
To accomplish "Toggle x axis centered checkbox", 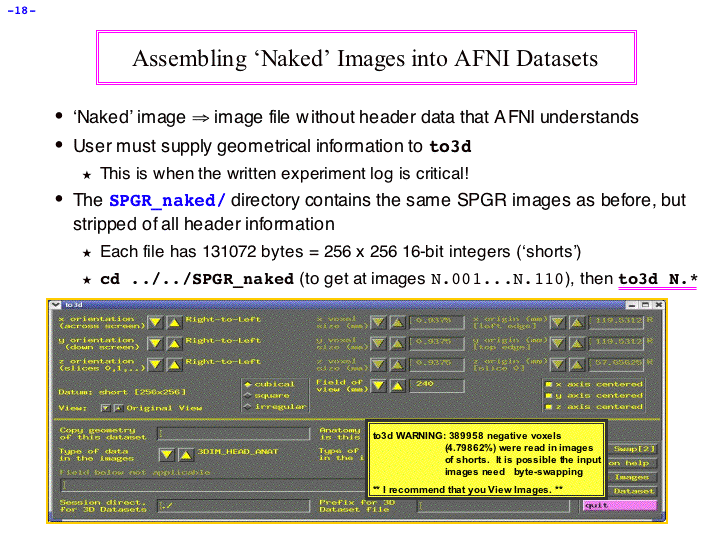I will click(547, 384).
